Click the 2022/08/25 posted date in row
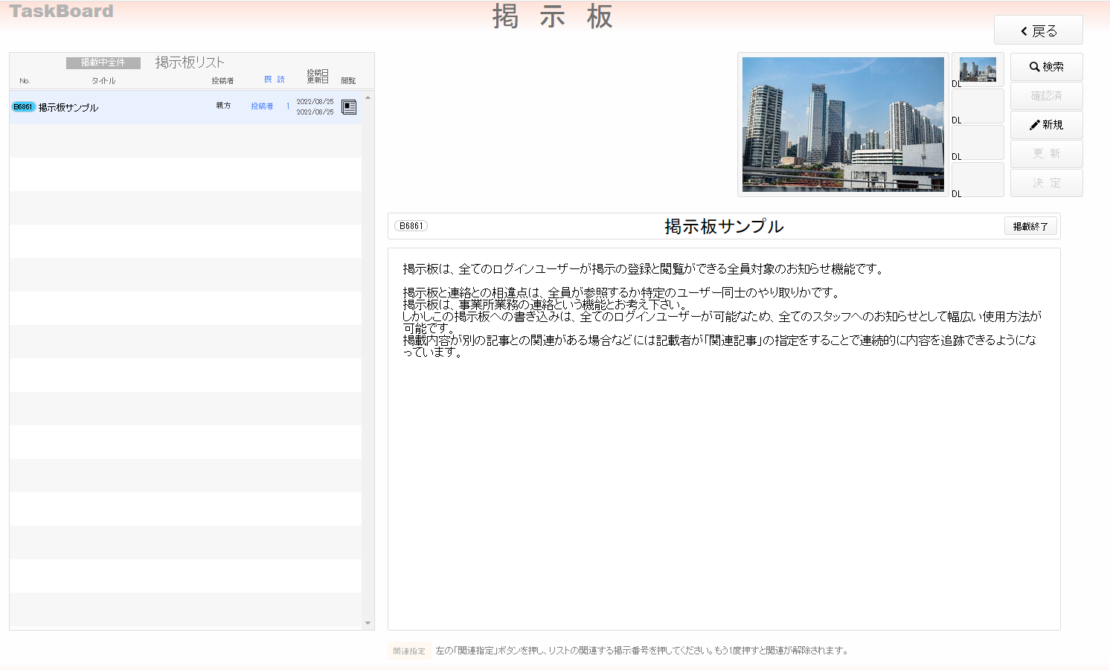This screenshot has width=1110, height=670. pos(315,102)
